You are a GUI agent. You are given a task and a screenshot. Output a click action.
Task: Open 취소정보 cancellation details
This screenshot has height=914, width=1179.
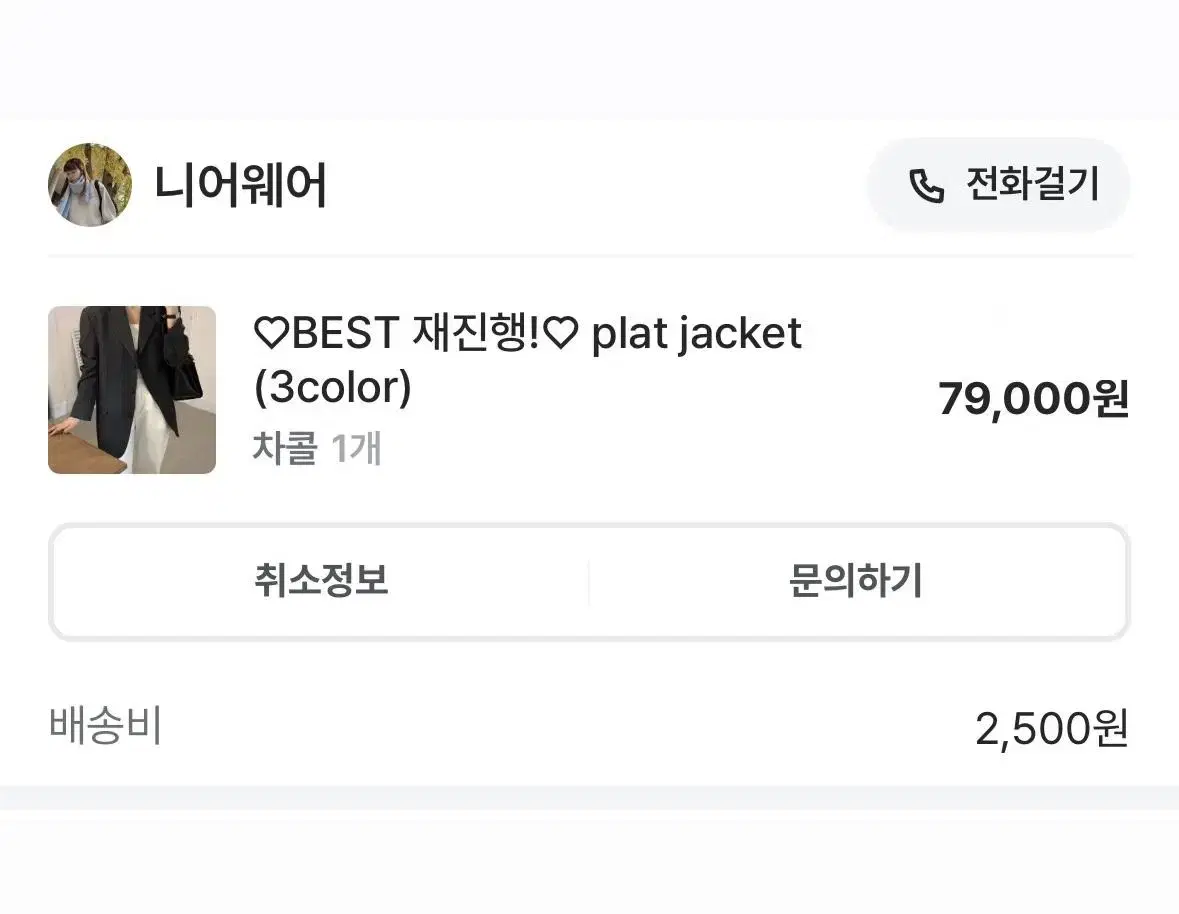point(320,581)
